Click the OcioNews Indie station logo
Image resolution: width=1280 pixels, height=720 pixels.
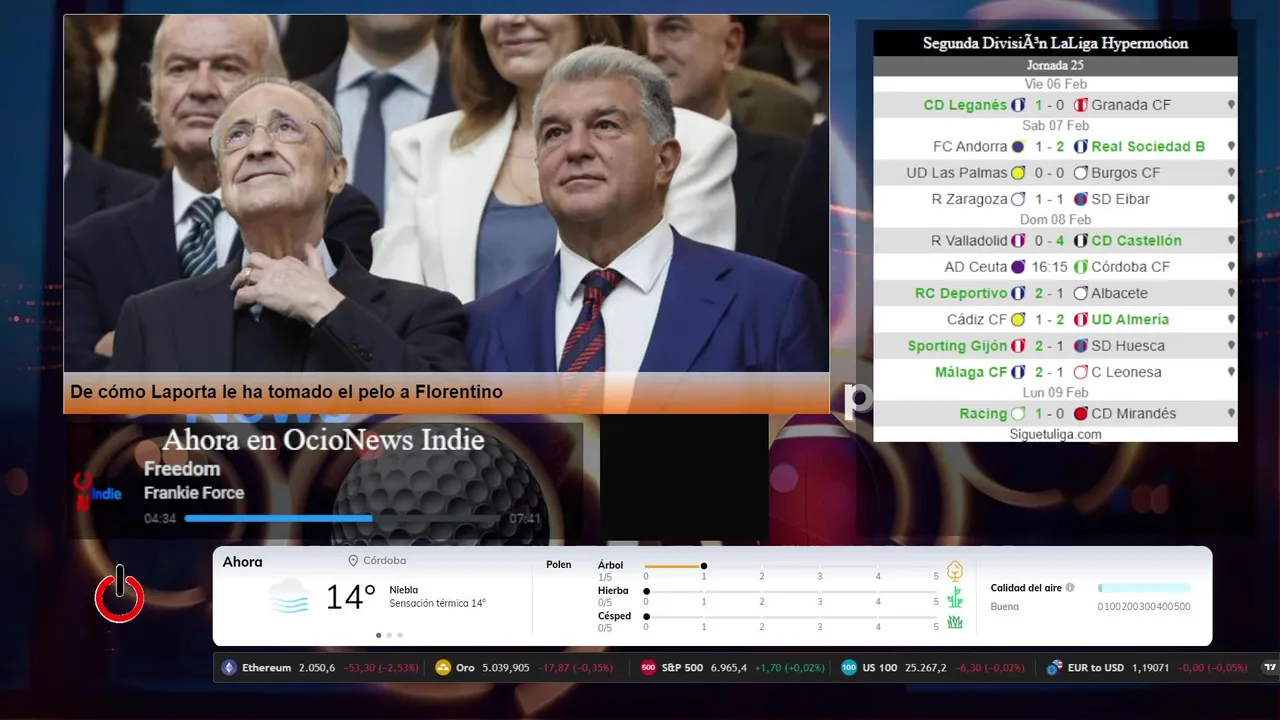(x=97, y=491)
